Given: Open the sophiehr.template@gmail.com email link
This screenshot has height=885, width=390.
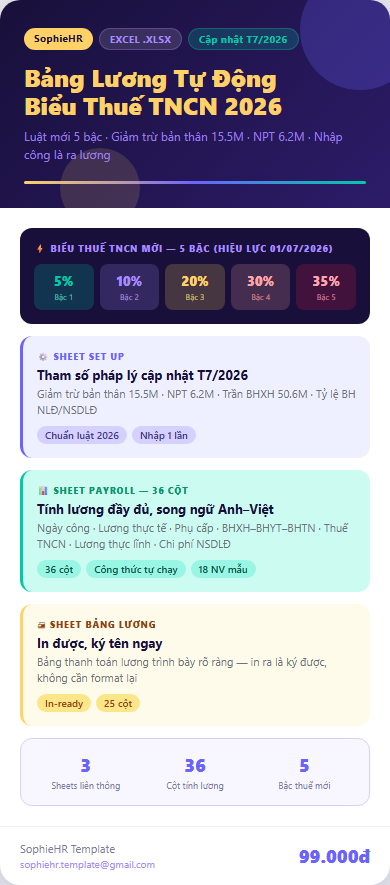Looking at the screenshot, I should click(87, 865).
